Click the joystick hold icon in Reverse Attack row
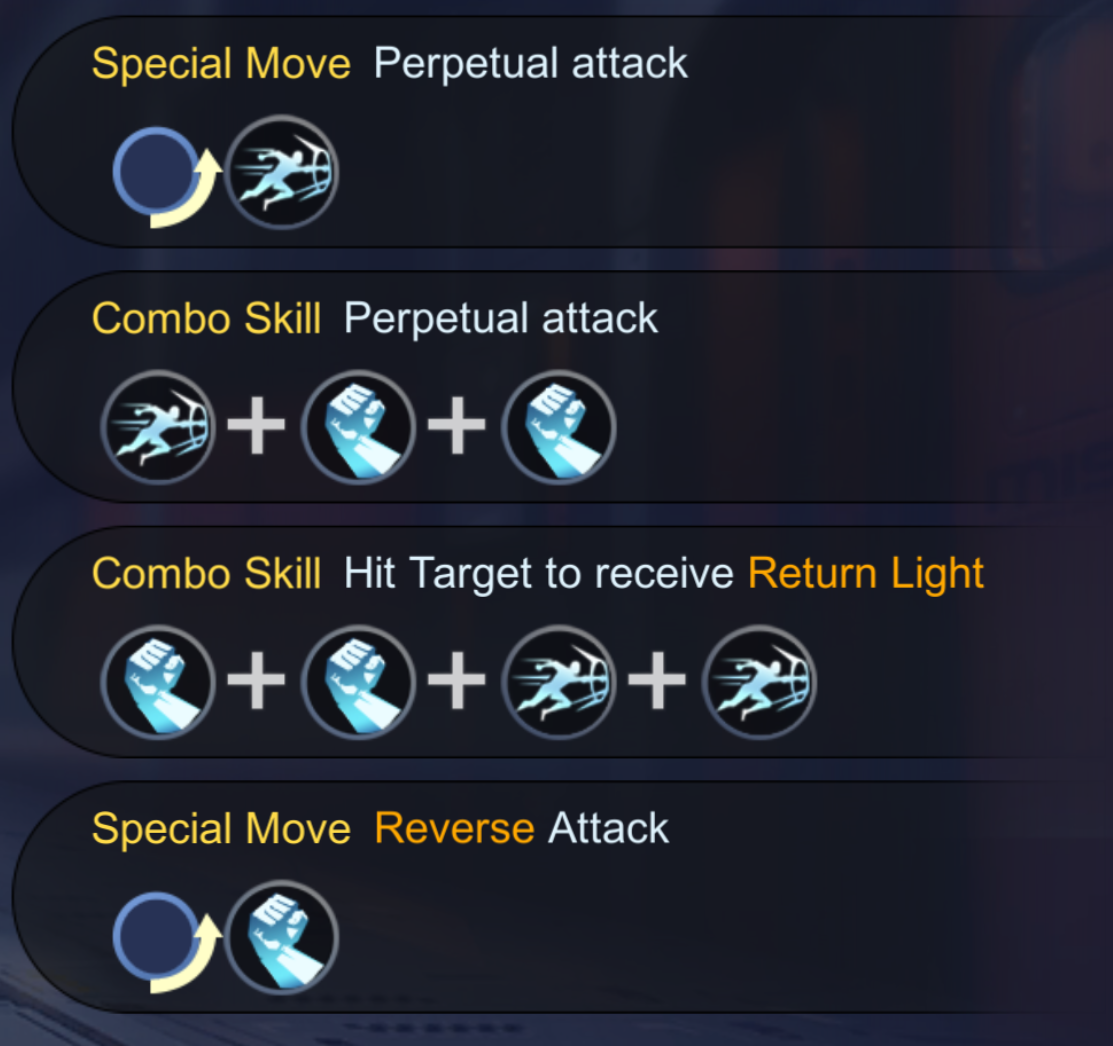 pyautogui.click(x=167, y=942)
